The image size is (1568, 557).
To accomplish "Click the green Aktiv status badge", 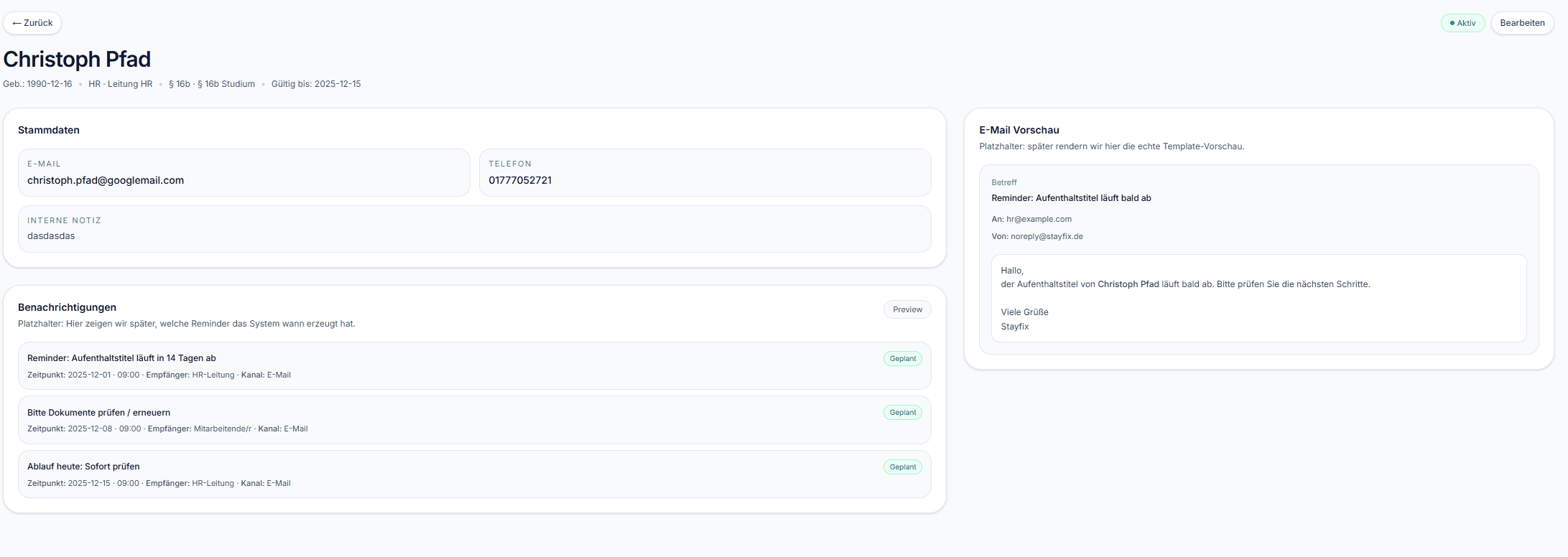I will tap(1462, 23).
